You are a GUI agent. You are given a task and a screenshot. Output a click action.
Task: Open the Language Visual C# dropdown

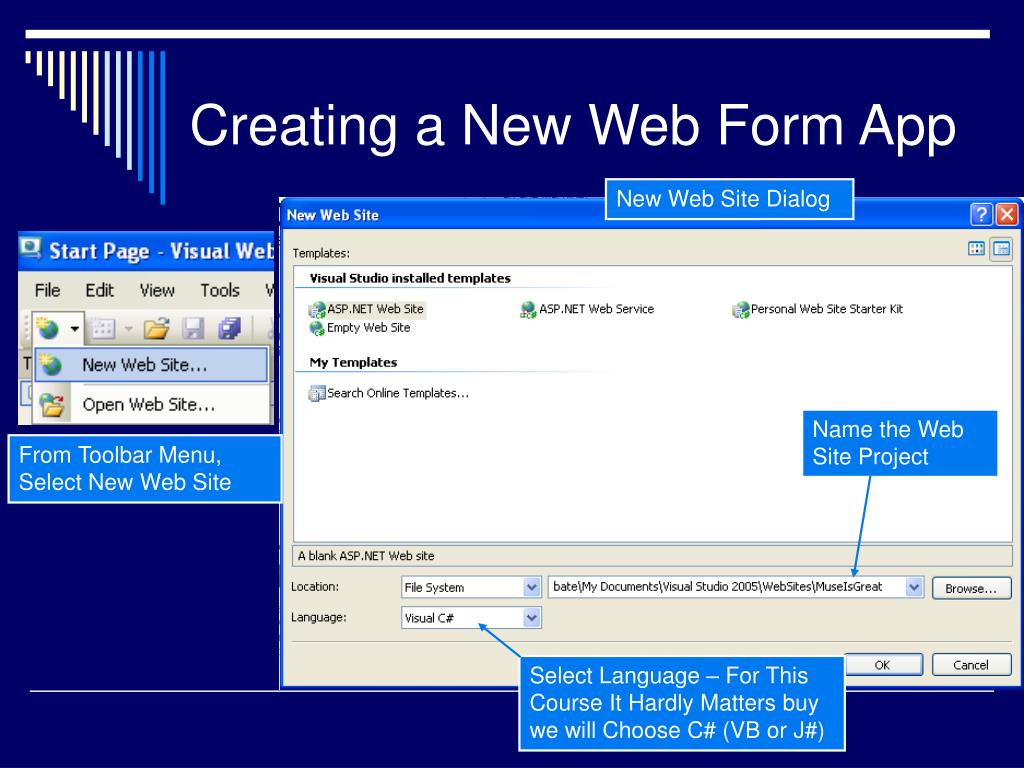tap(471, 617)
